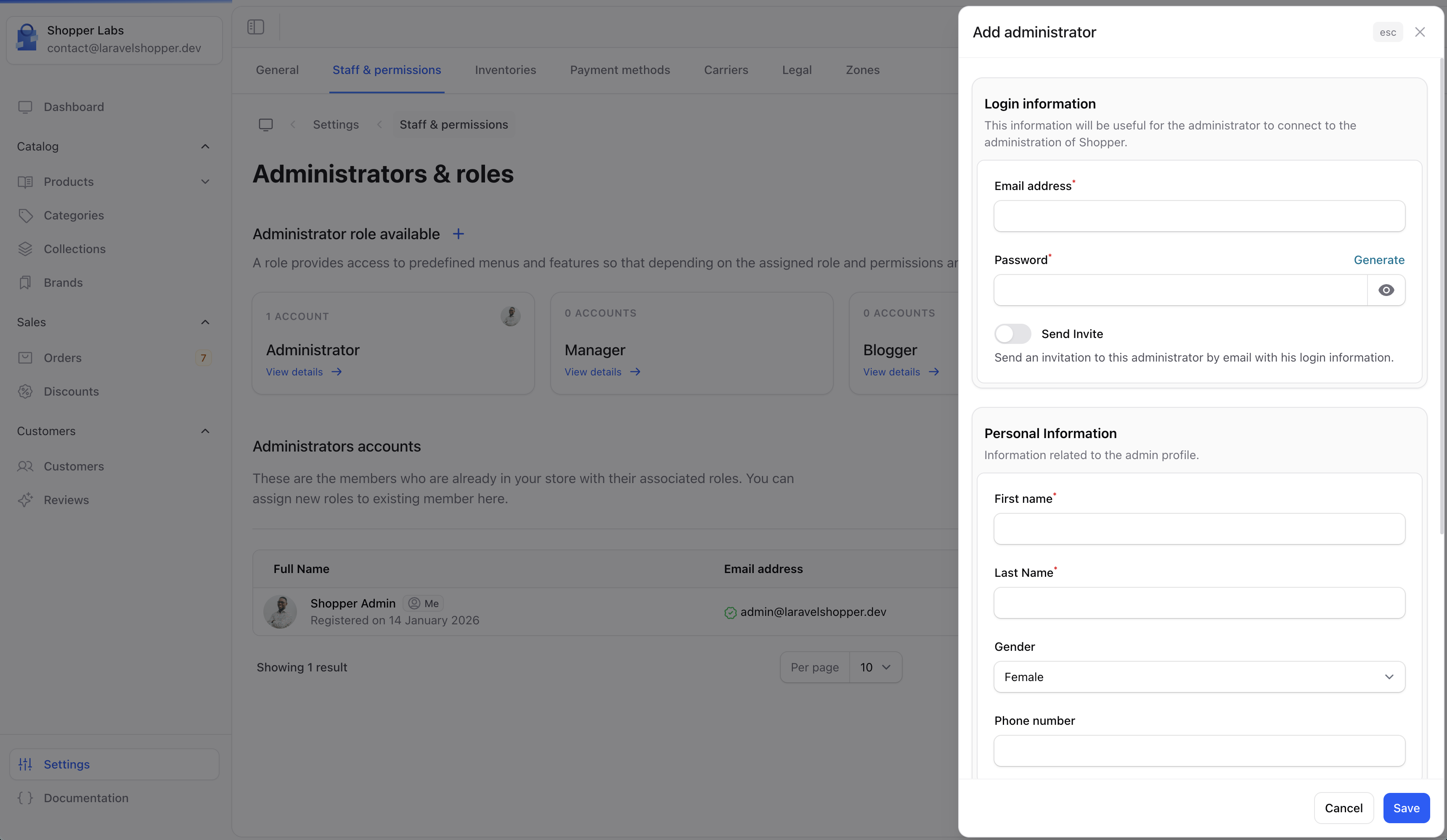Switch to the Payment methods tab

coord(620,70)
